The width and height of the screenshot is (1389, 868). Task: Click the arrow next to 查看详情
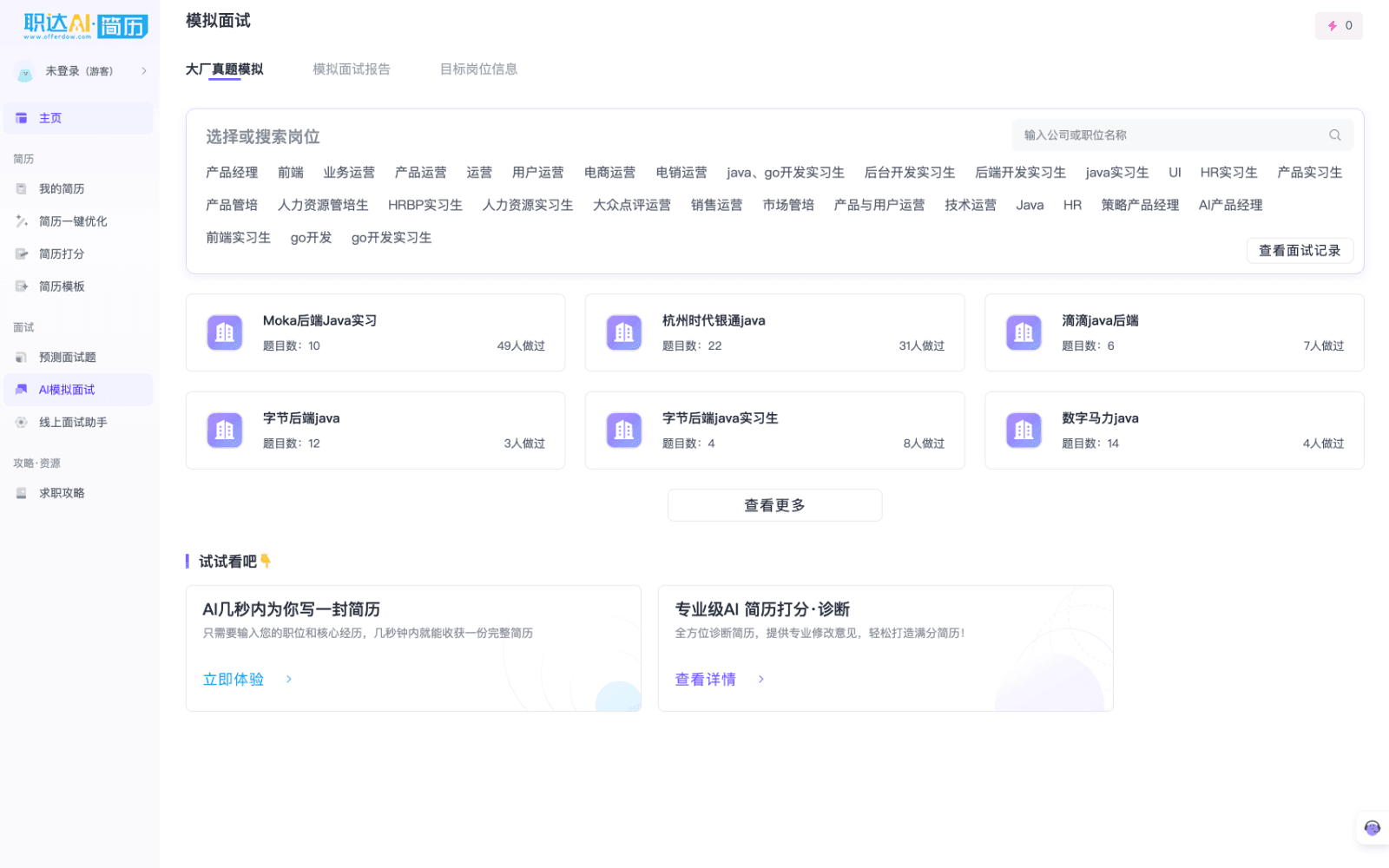(x=761, y=680)
